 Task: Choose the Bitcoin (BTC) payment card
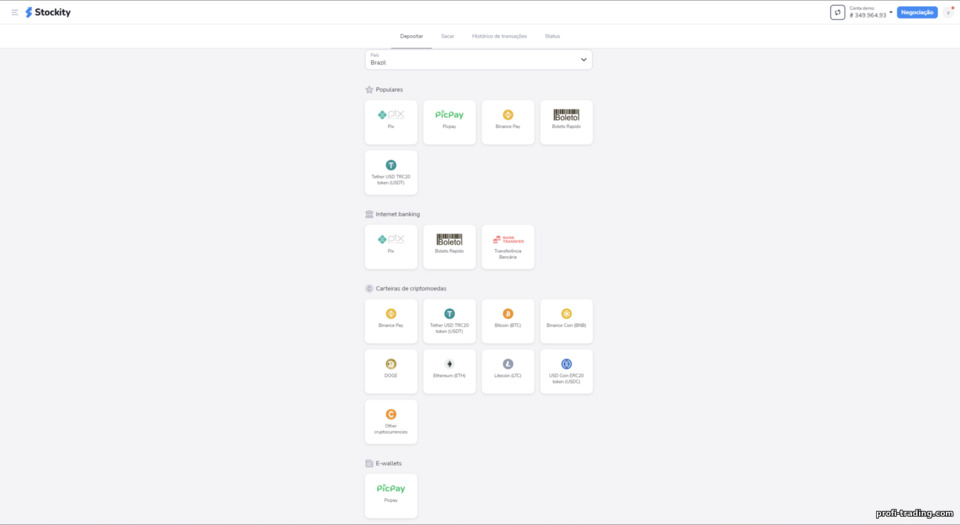tap(508, 321)
